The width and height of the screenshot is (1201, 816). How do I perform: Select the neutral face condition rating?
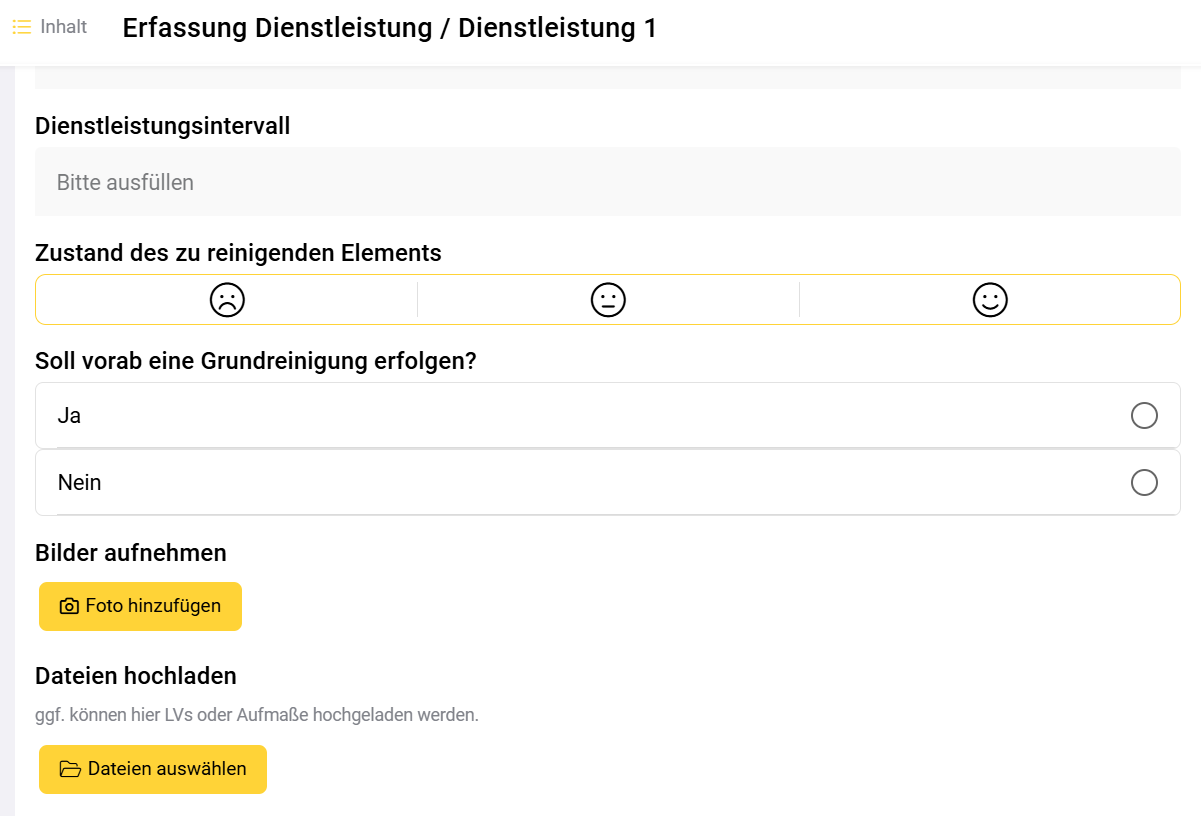coord(608,300)
